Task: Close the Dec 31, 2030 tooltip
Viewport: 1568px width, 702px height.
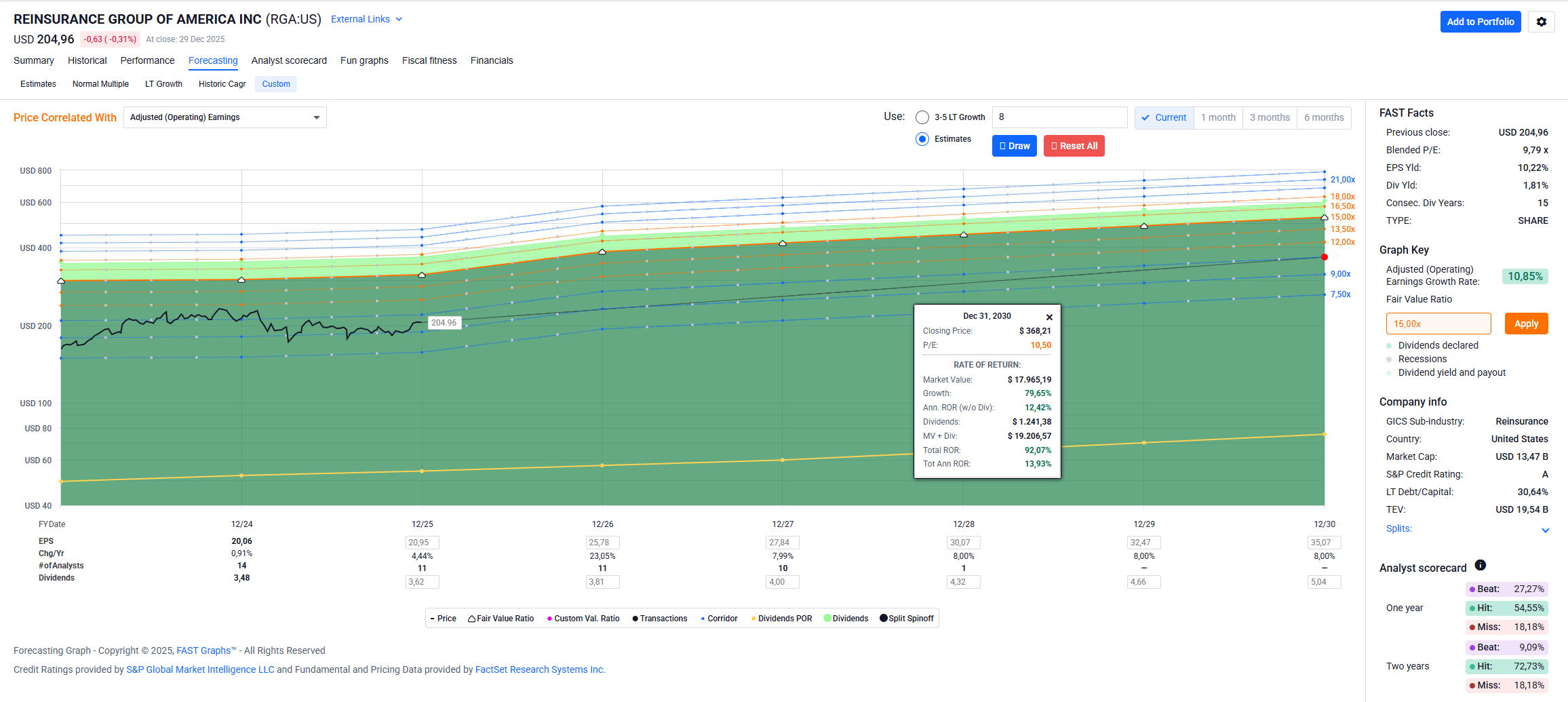Action: click(1049, 317)
